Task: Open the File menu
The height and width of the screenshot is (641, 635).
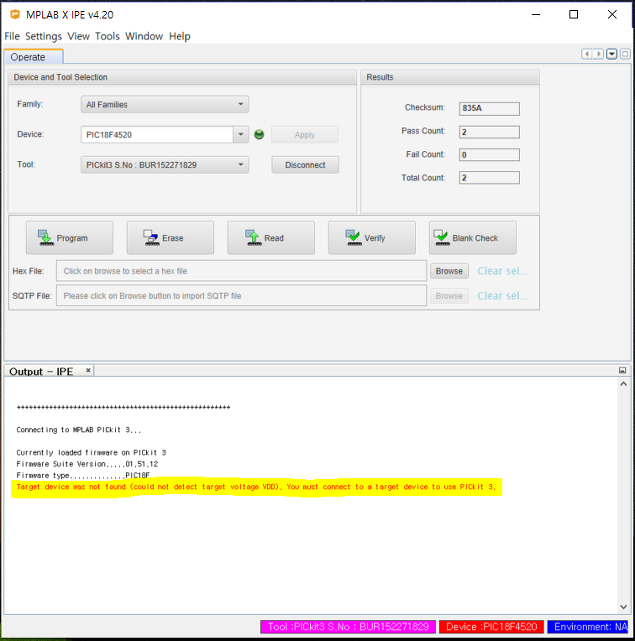Action: click(x=12, y=36)
